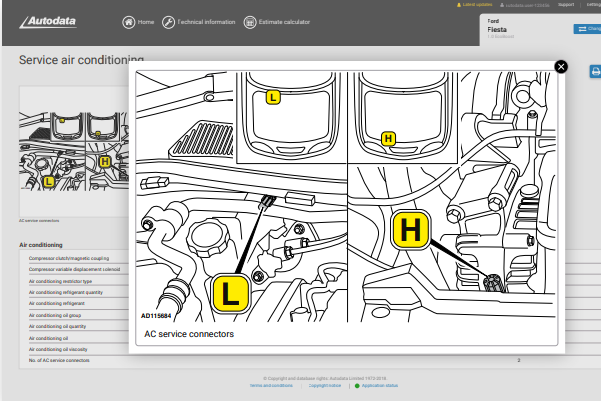Open Technical information wrench icon

point(168,22)
